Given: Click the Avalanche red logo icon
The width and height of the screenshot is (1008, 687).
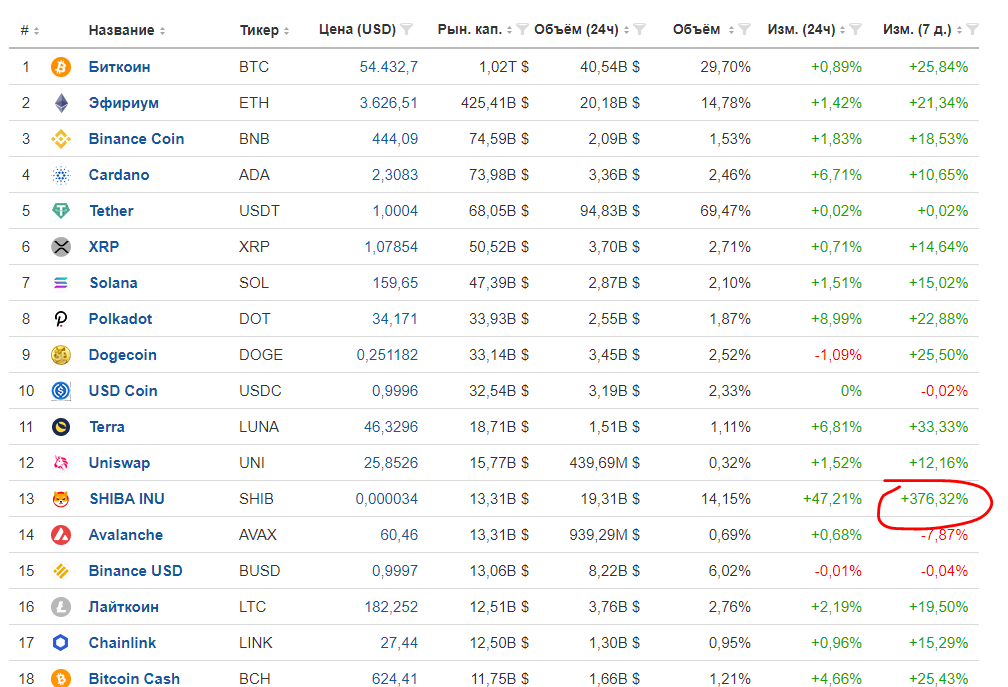Looking at the screenshot, I should coord(61,535).
